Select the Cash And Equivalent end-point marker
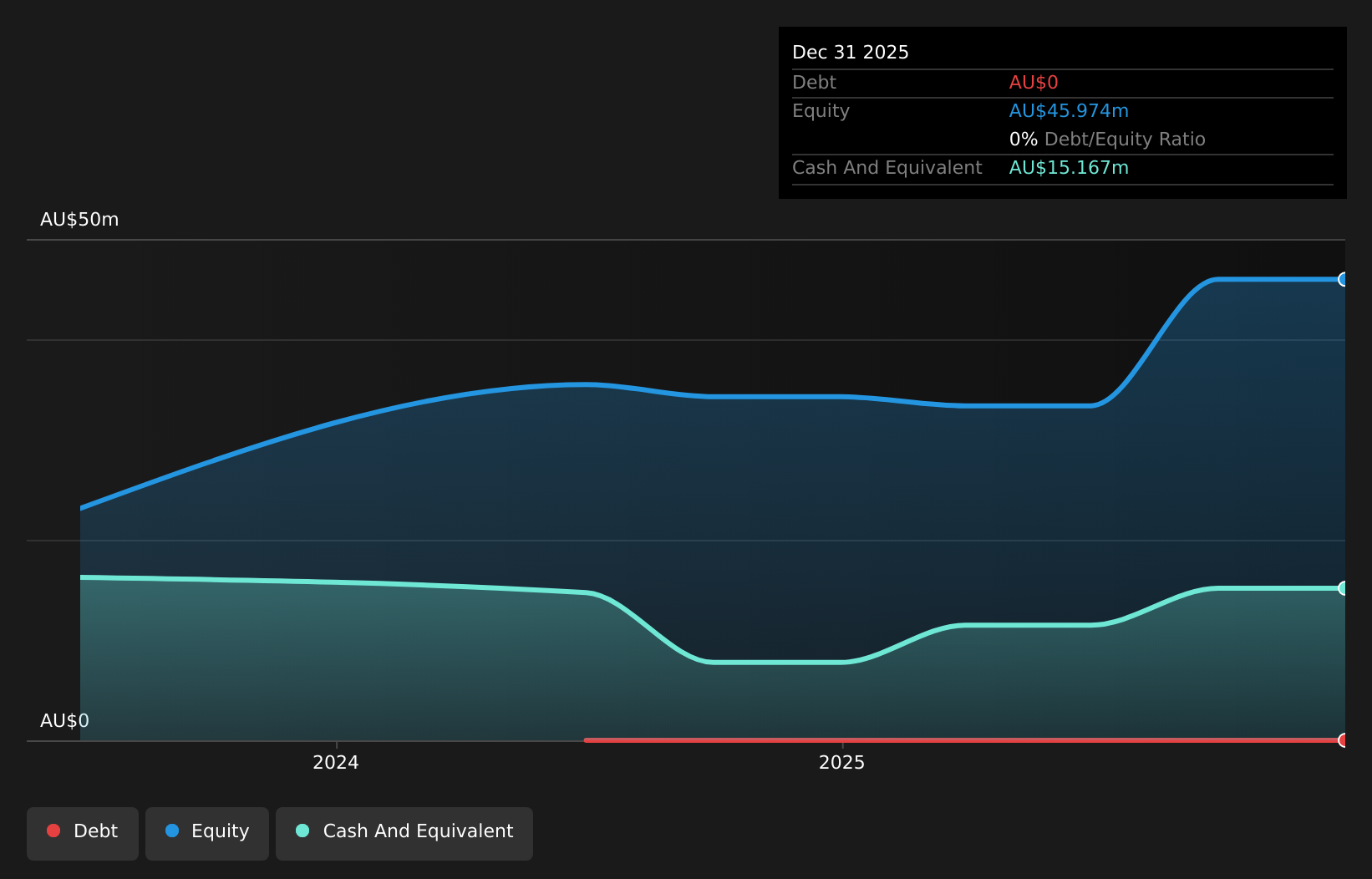Viewport: 1372px width, 879px height. [x=1344, y=588]
